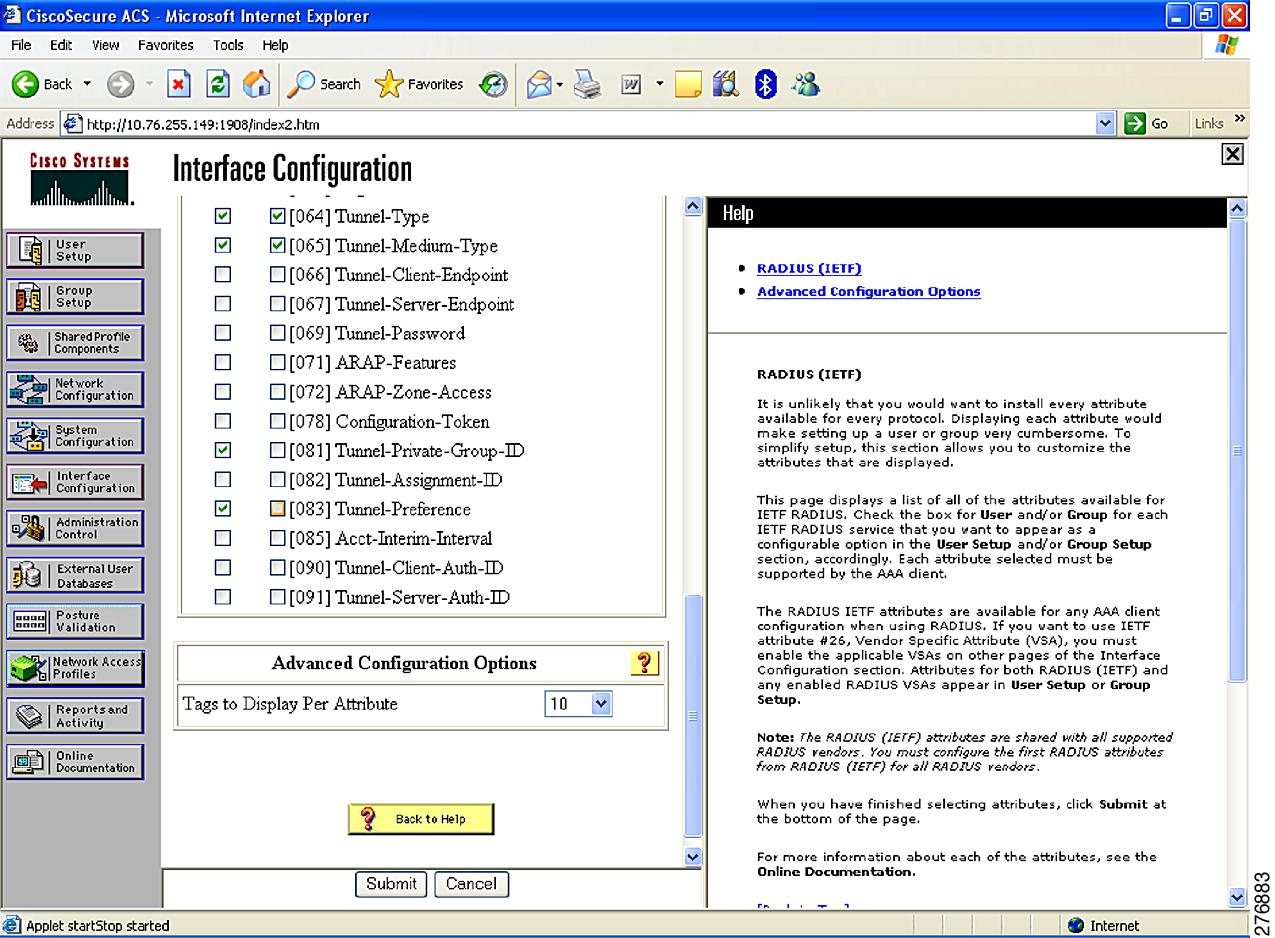Image resolution: width=1275 pixels, height=938 pixels.
Task: Open the dropdown arrow next to the Word edit icon
Action: [659, 85]
